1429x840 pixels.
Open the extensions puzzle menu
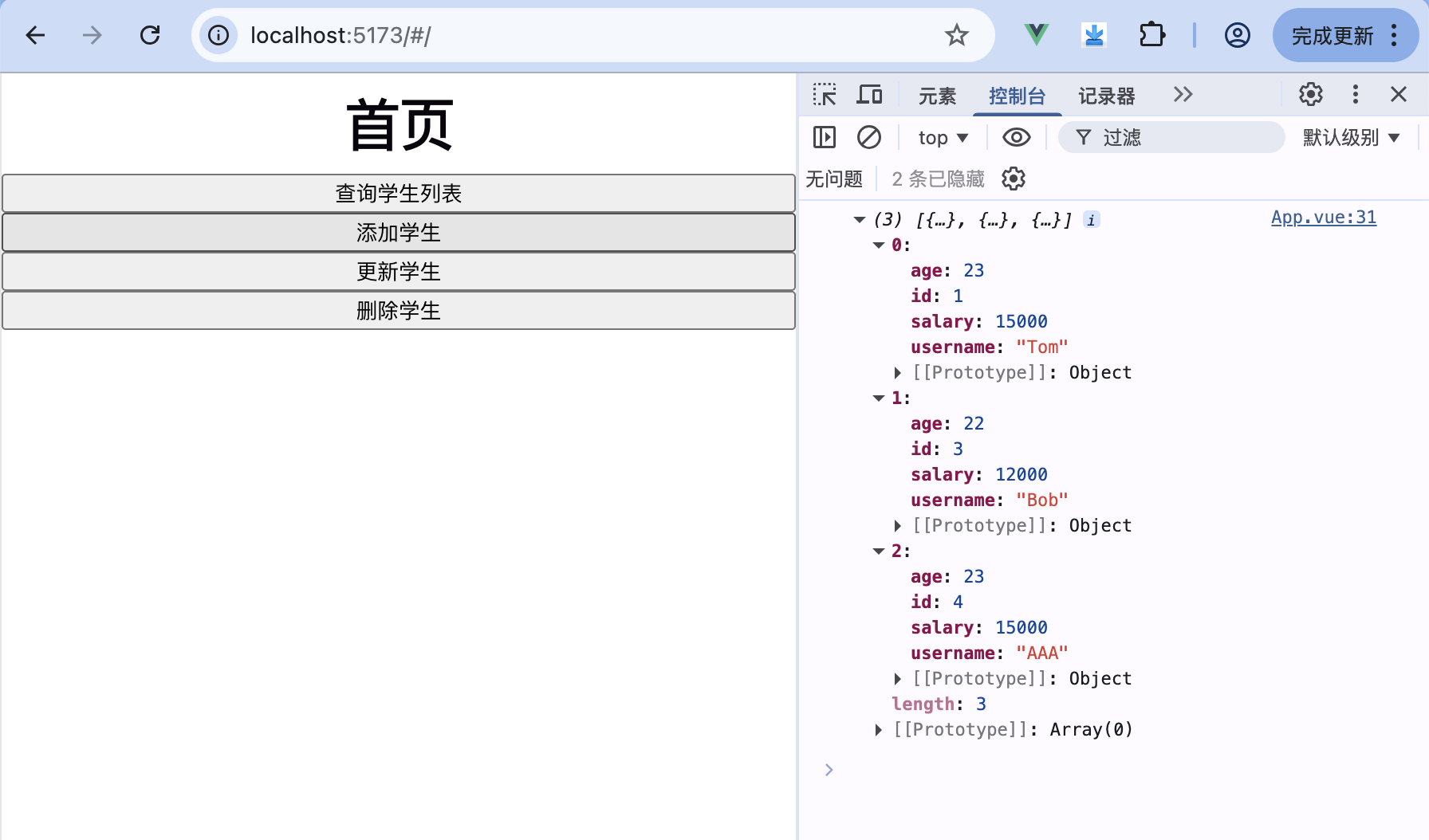coord(1152,35)
